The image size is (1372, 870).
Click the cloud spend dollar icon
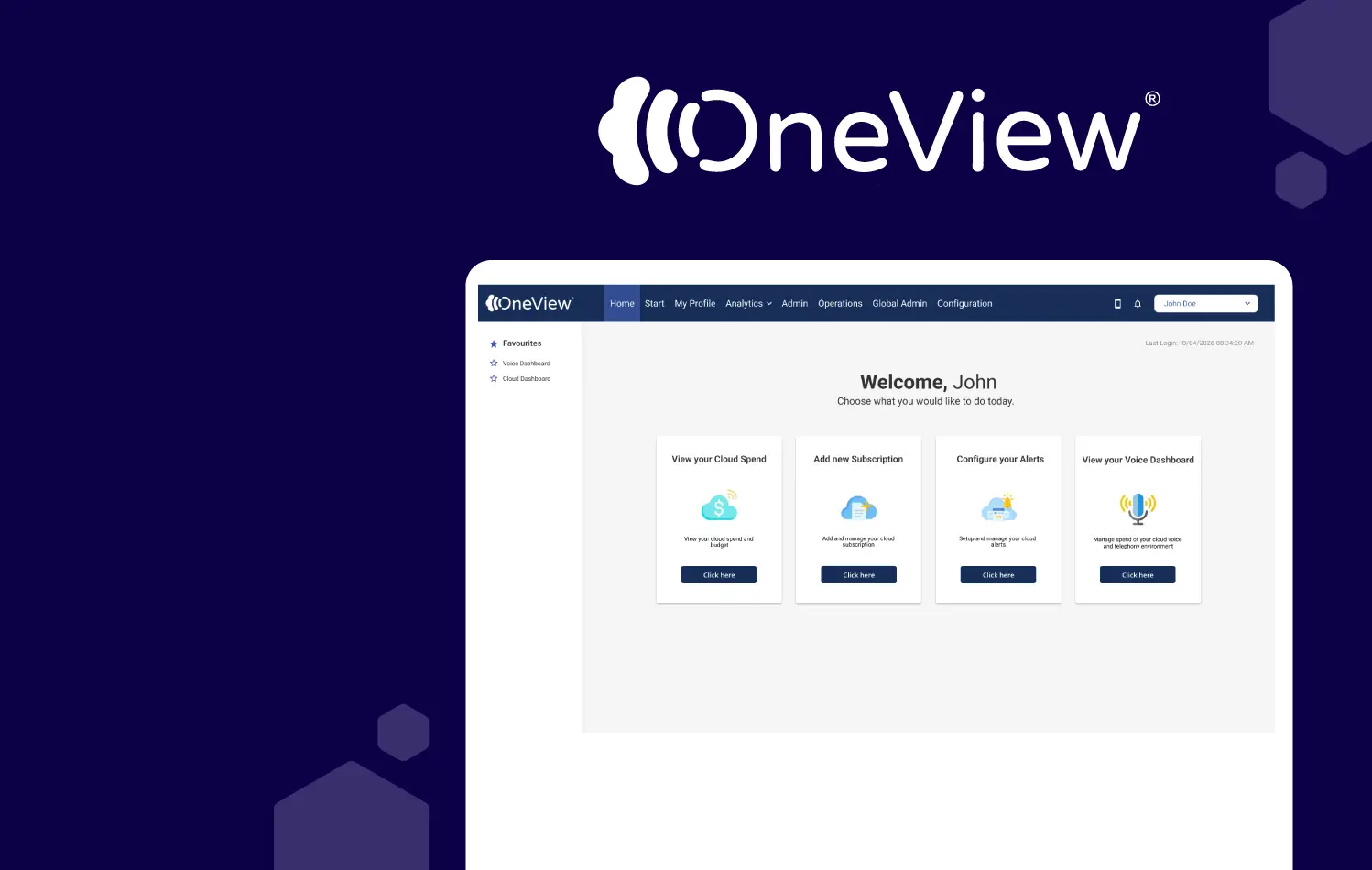coord(719,506)
